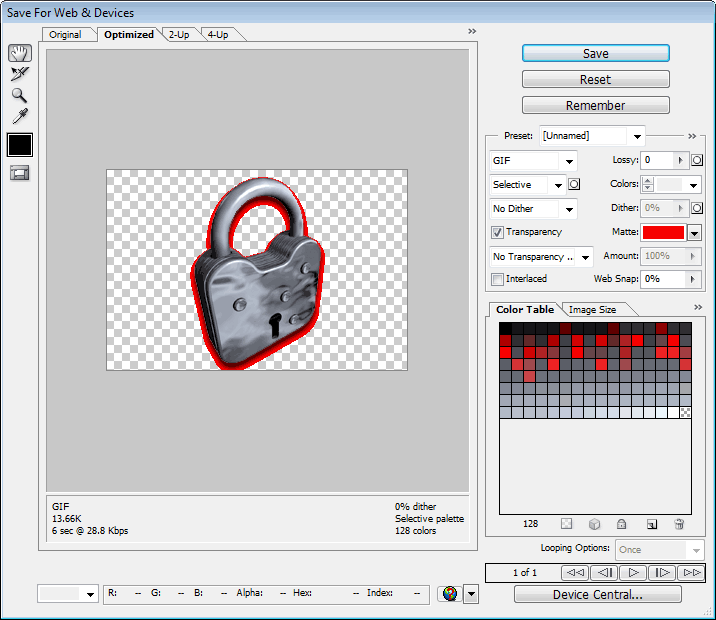This screenshot has height=620, width=716.
Task: Select the Zoom tool
Action: coord(19,95)
